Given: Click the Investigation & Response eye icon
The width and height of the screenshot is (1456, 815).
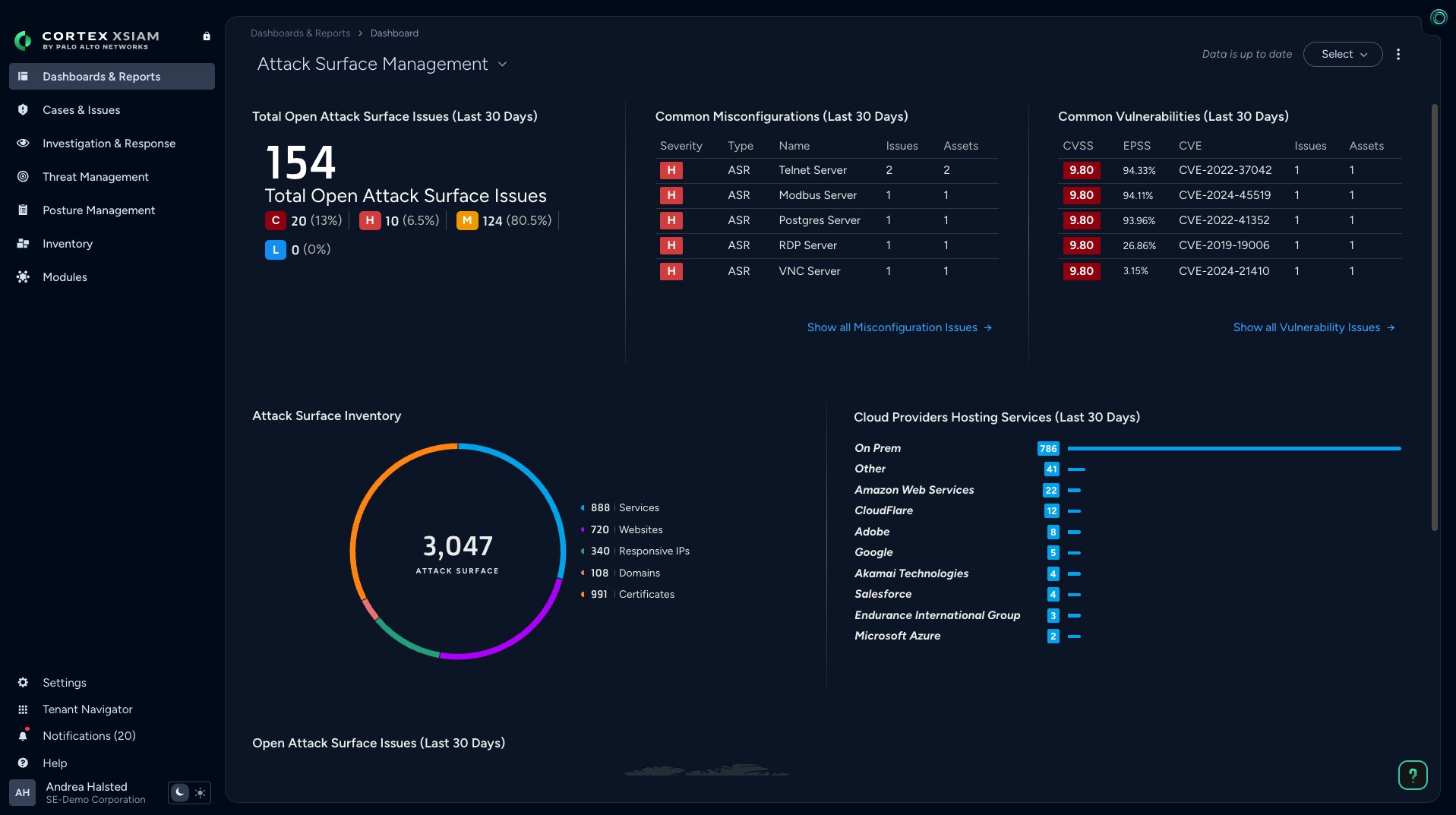Looking at the screenshot, I should coord(23,144).
